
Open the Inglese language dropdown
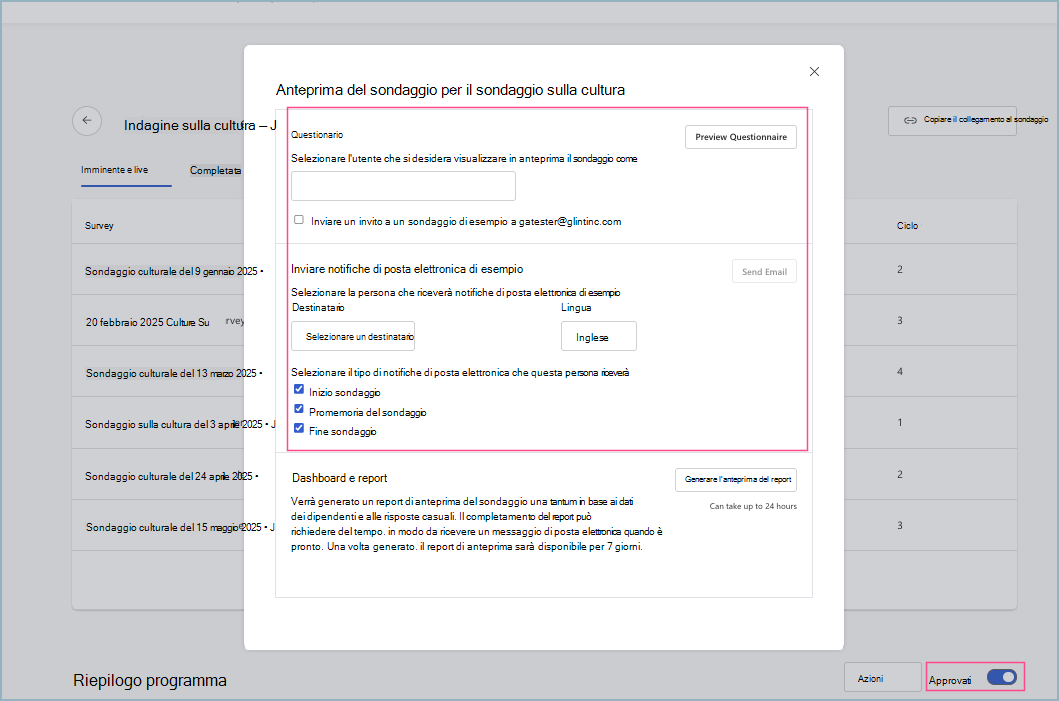tap(598, 336)
